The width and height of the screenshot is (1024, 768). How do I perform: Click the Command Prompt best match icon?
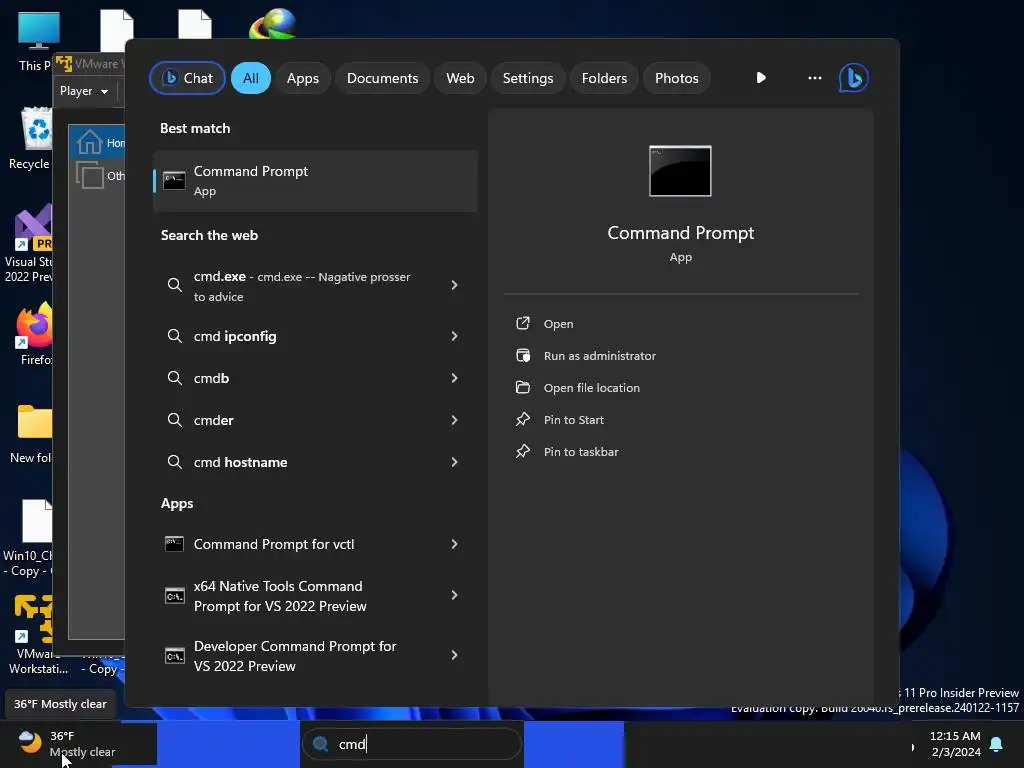[x=174, y=180]
